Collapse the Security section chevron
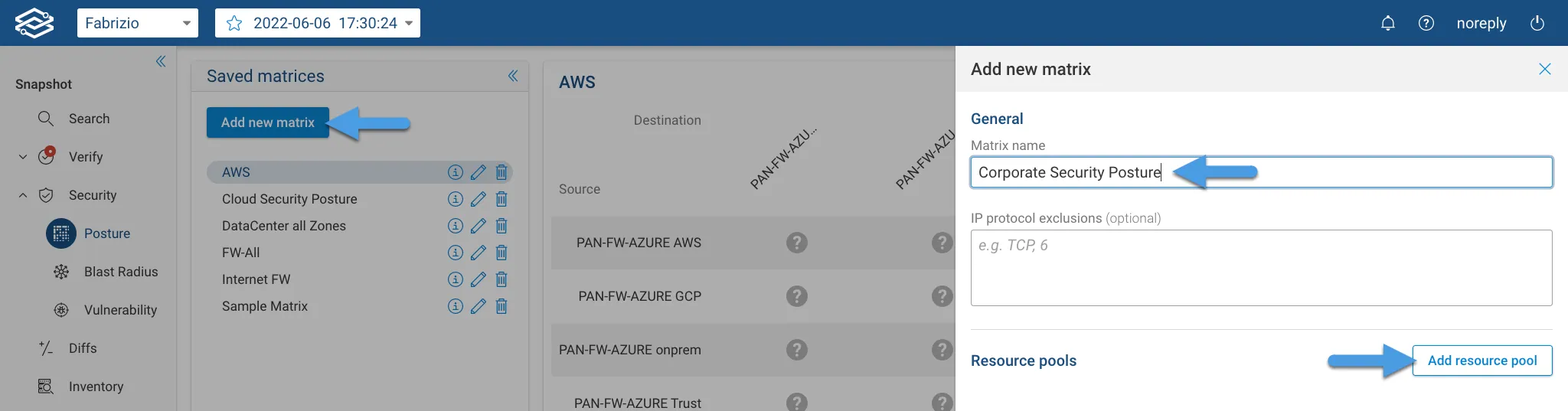Image resolution: width=1568 pixels, height=411 pixels. [23, 195]
